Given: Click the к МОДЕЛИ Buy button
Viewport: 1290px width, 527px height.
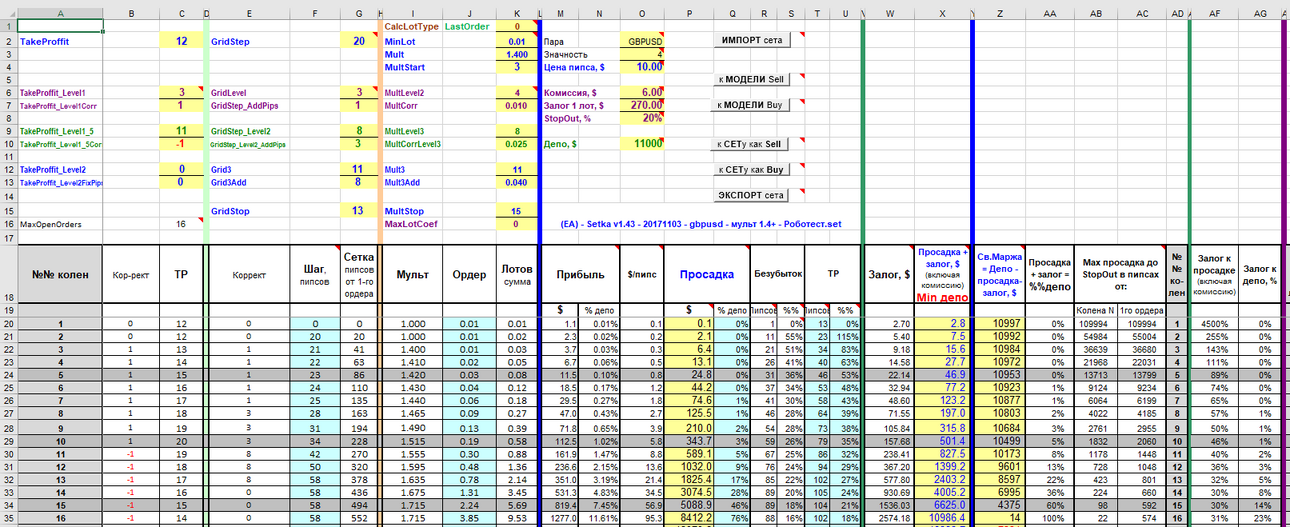Looking at the screenshot, I should click(x=750, y=104).
